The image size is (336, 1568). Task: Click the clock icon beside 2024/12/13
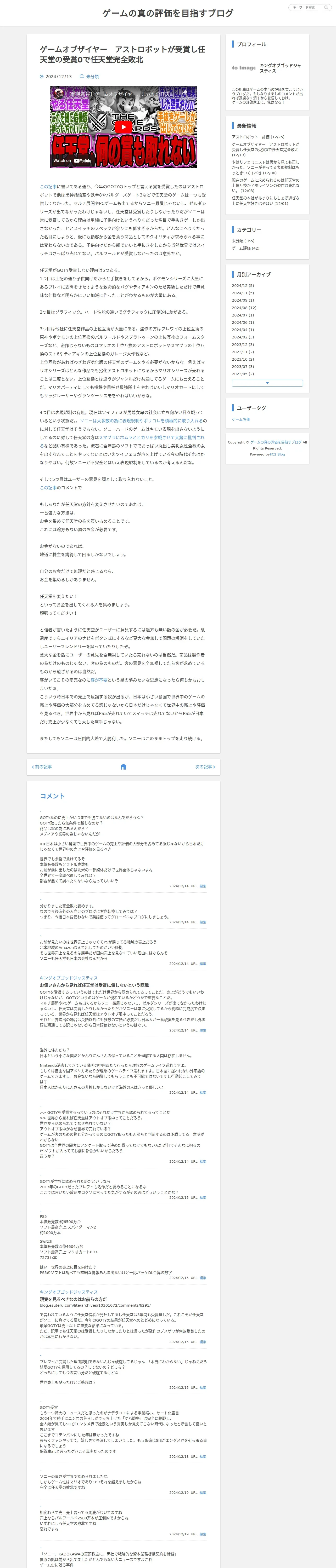click(41, 77)
